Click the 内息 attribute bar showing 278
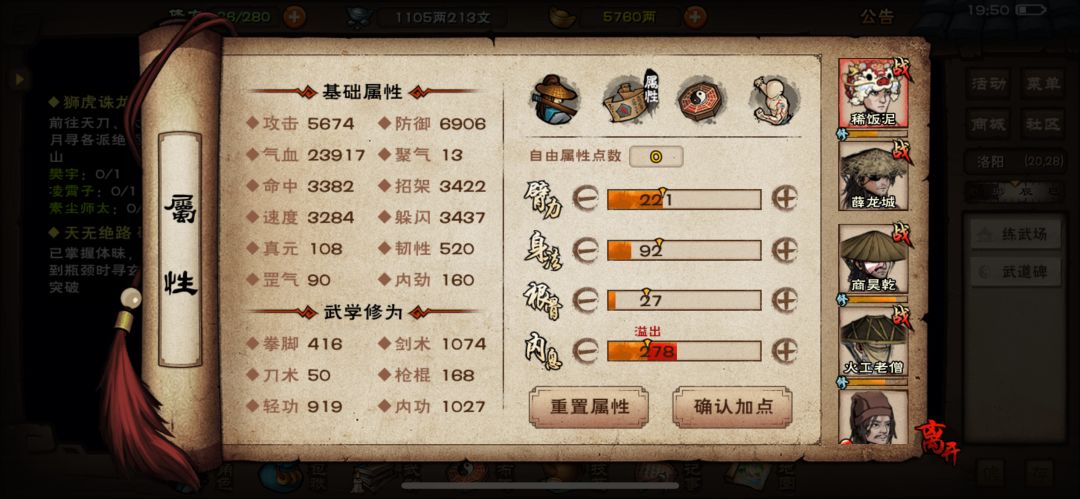The image size is (1080, 499). pos(684,352)
